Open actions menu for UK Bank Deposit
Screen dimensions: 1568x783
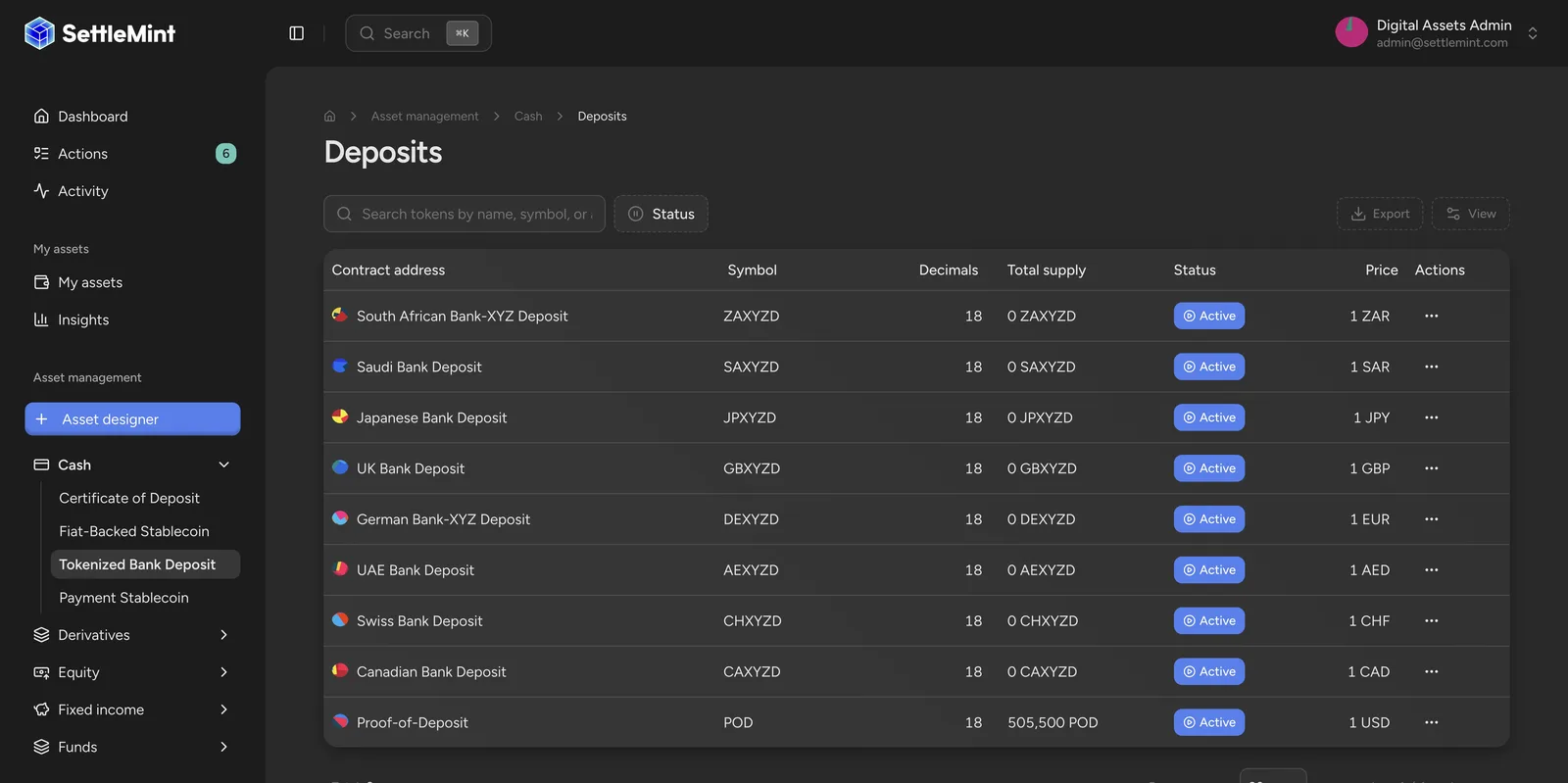point(1432,468)
